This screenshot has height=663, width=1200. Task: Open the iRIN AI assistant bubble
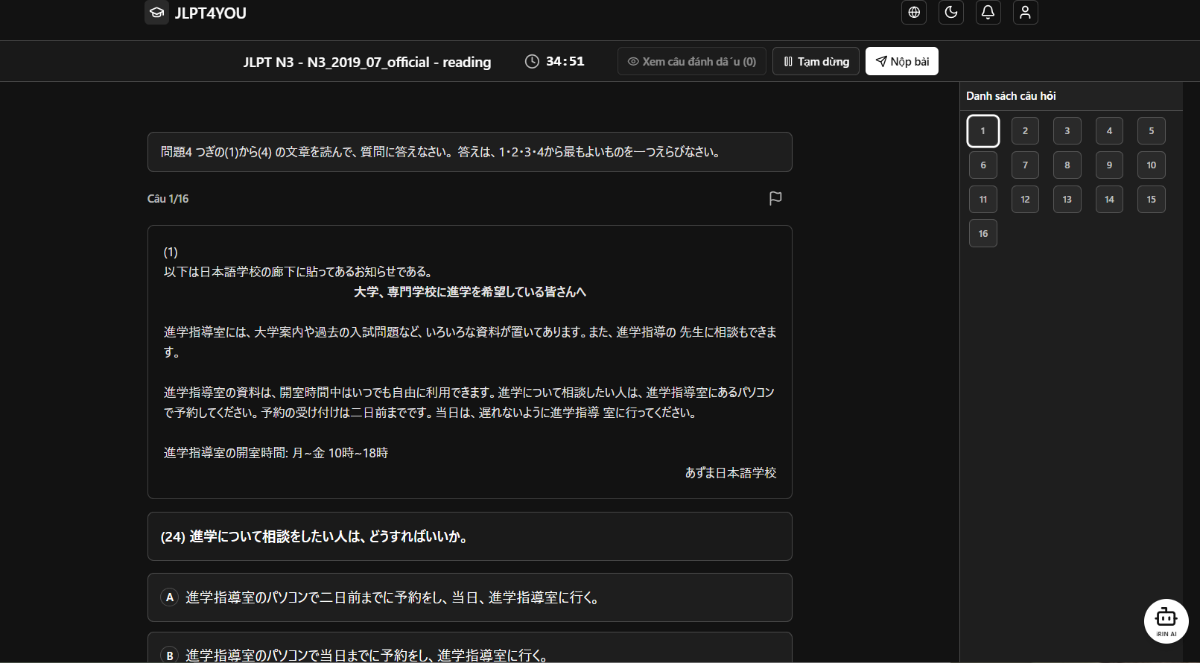tap(1166, 620)
